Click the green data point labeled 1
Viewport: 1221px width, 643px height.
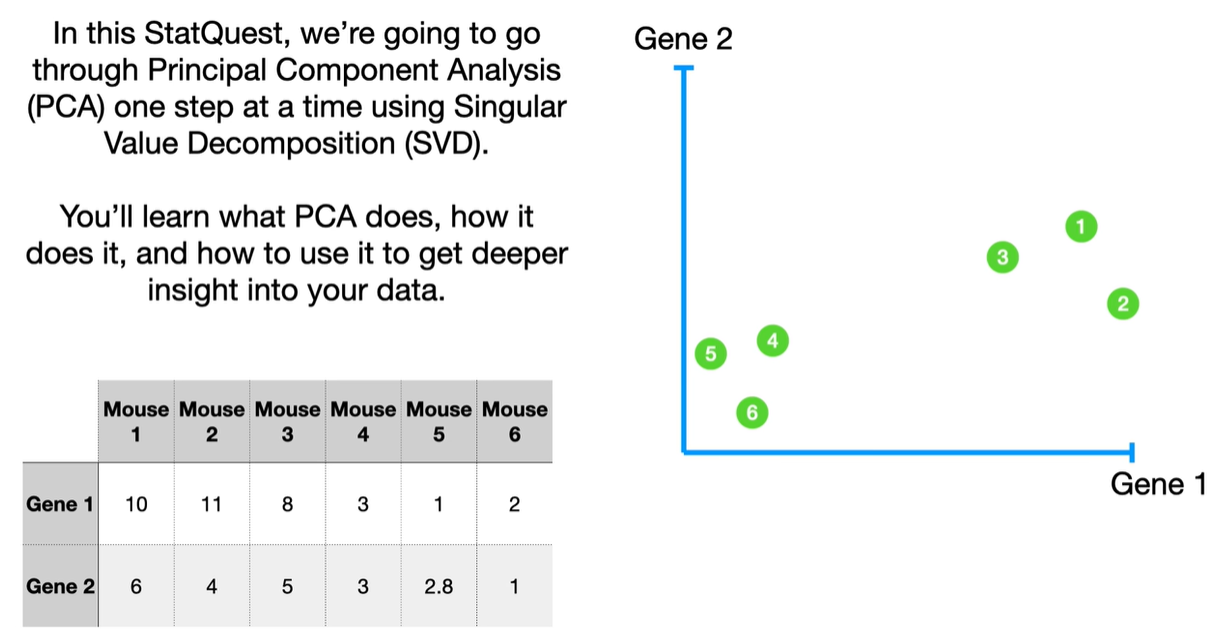1080,227
